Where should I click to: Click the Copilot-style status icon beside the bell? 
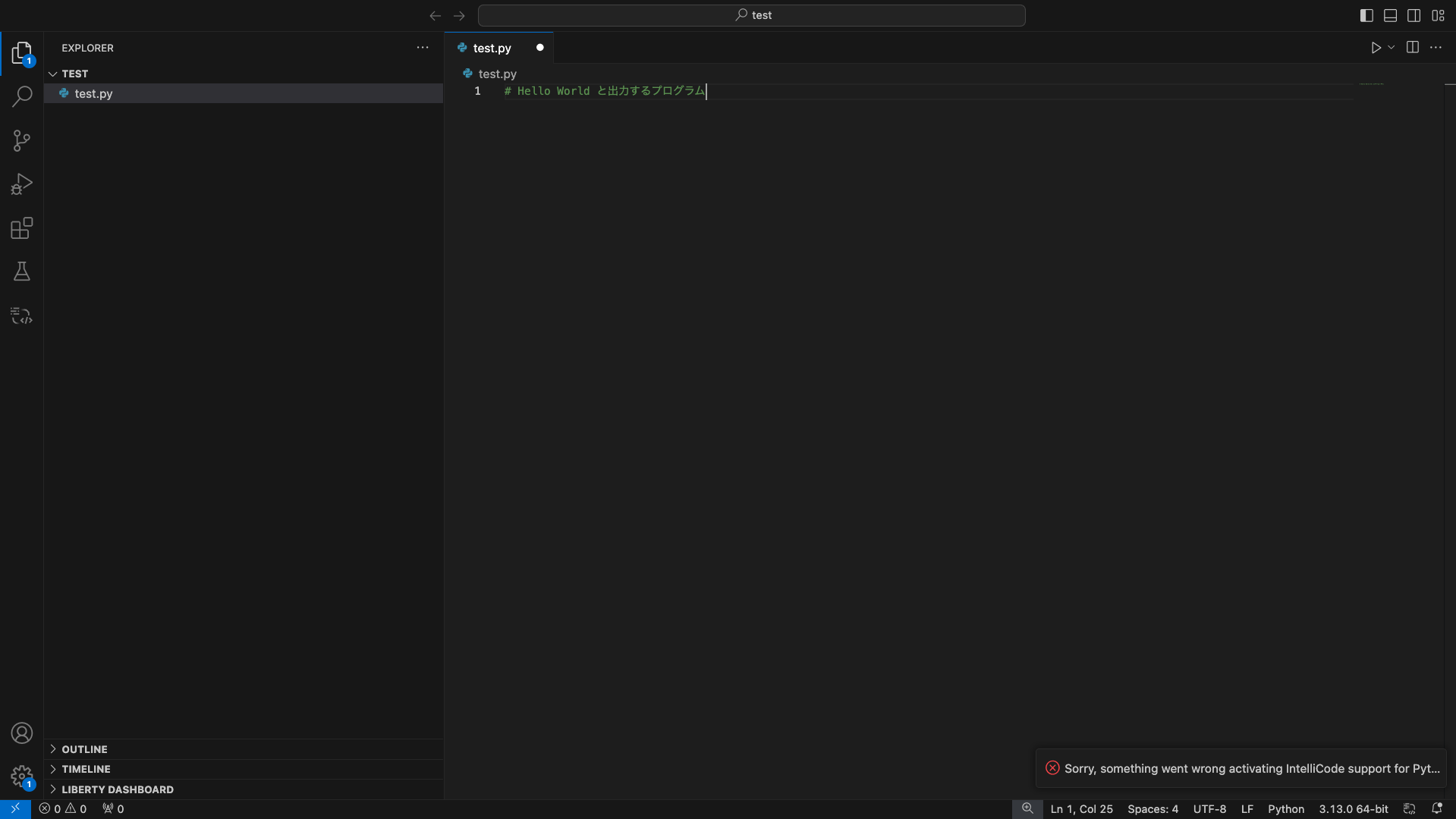click(1410, 809)
